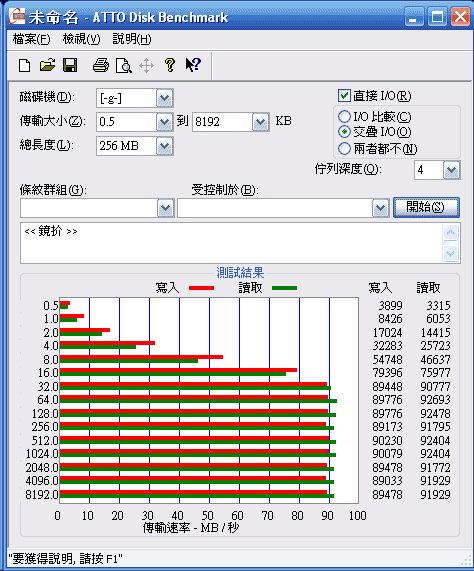This screenshot has height=571, width=474.
Task: Select the 兩者都不 radio option
Action: click(344, 148)
